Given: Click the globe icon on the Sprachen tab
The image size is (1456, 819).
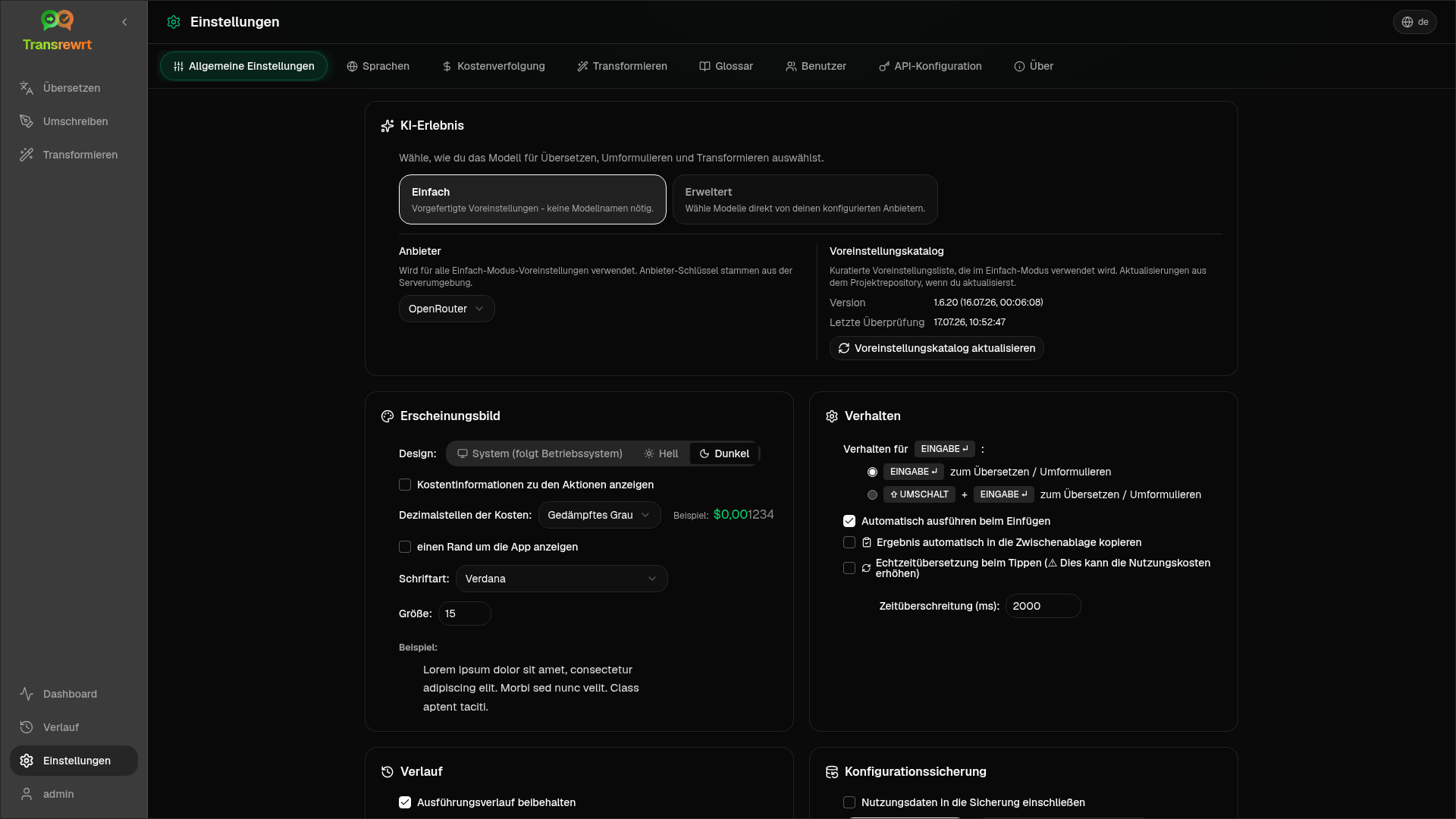Looking at the screenshot, I should point(352,67).
